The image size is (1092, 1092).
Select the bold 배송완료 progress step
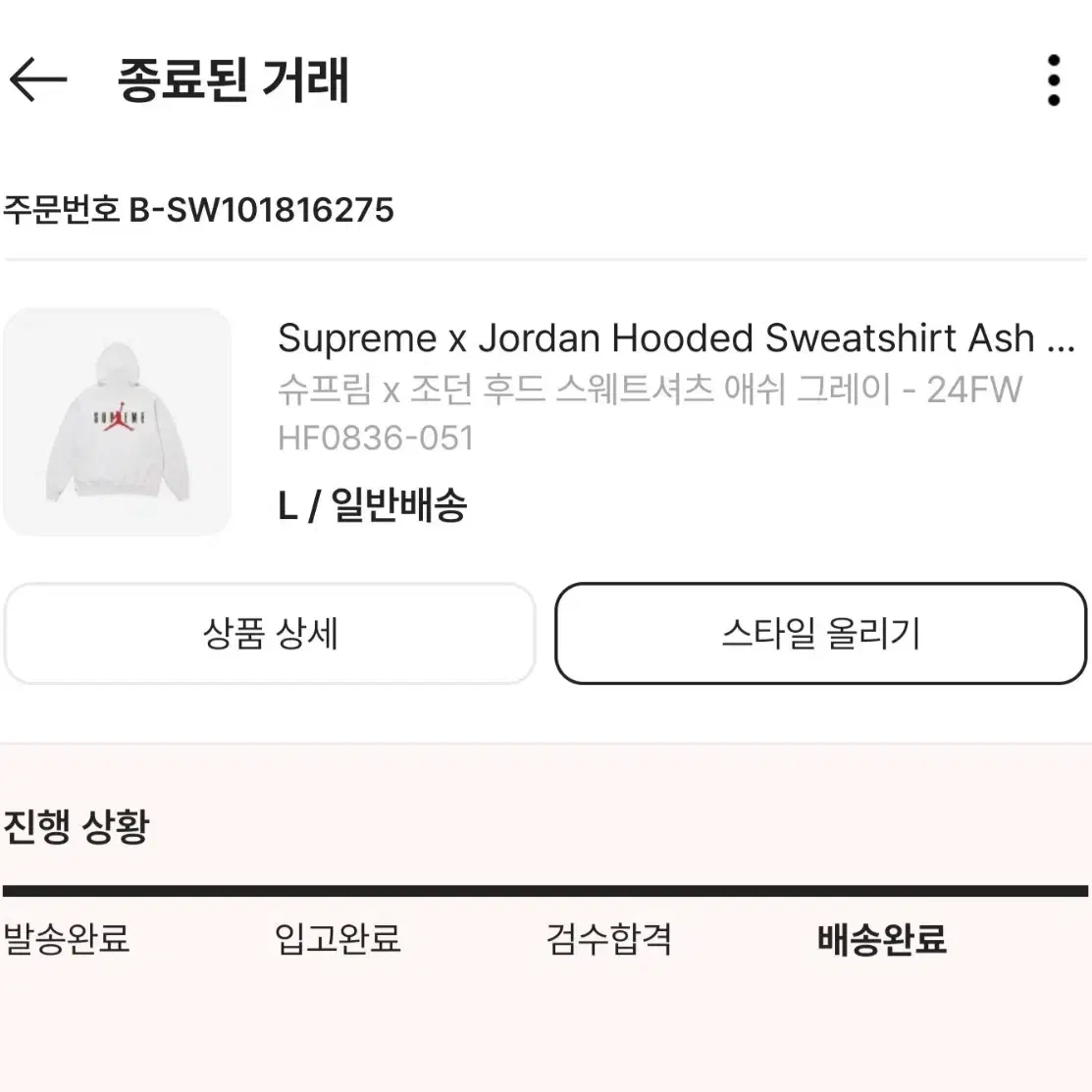(x=882, y=939)
